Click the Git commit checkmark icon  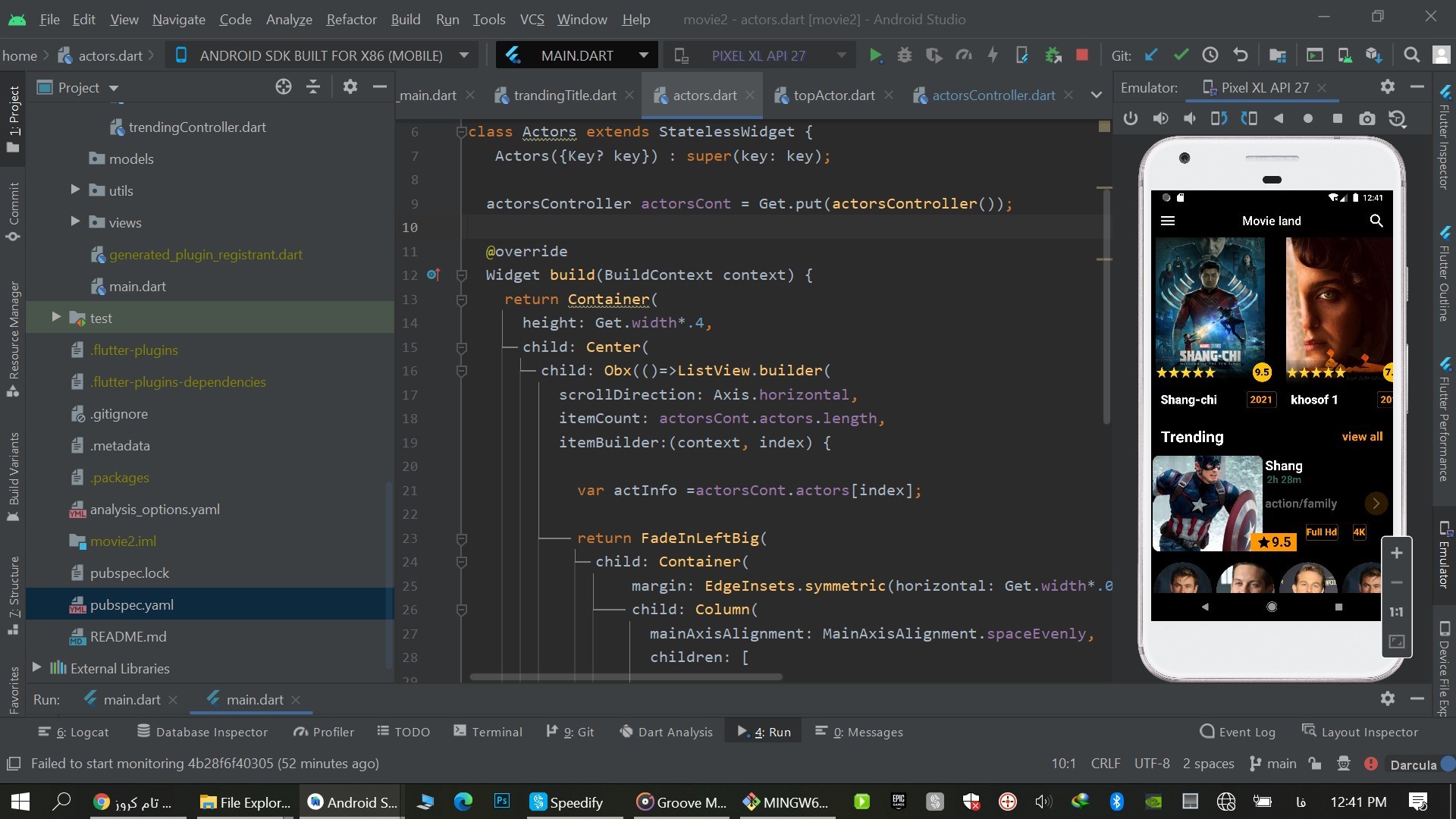click(x=1181, y=55)
